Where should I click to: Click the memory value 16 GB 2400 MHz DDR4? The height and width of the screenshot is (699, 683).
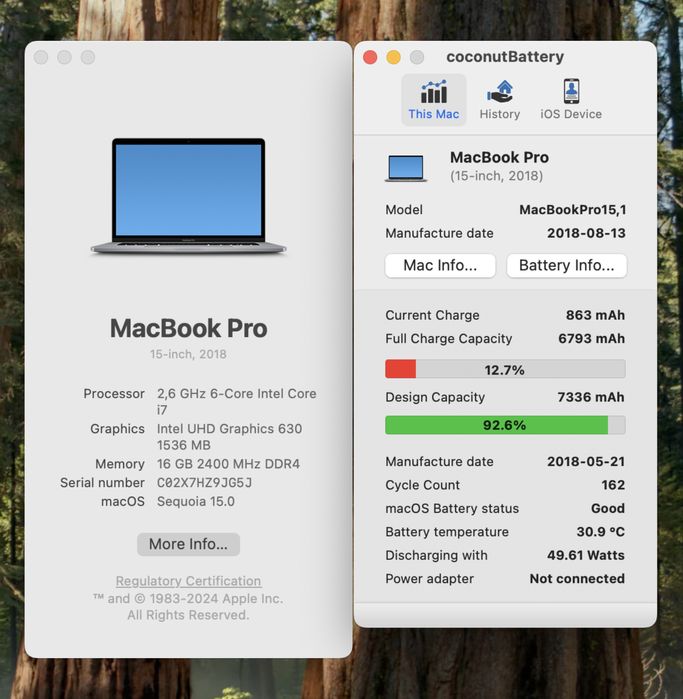pyautogui.click(x=228, y=464)
